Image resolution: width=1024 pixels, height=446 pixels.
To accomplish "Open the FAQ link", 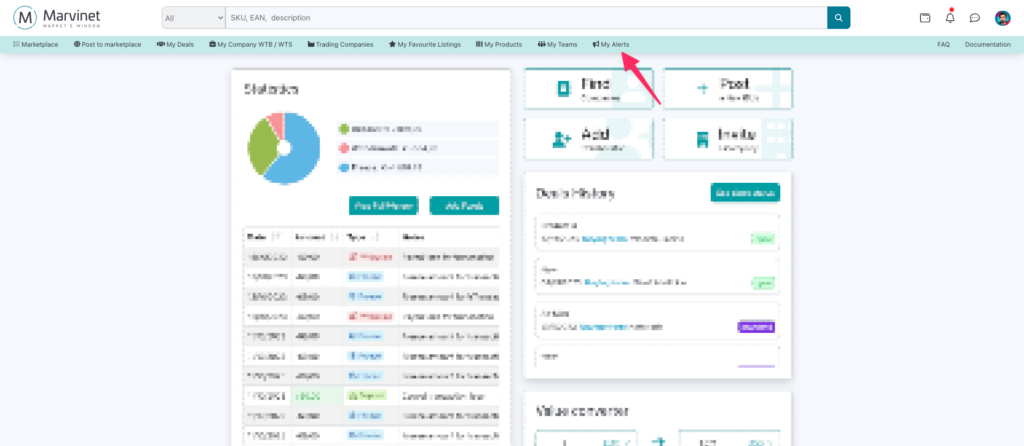I will coord(943,45).
